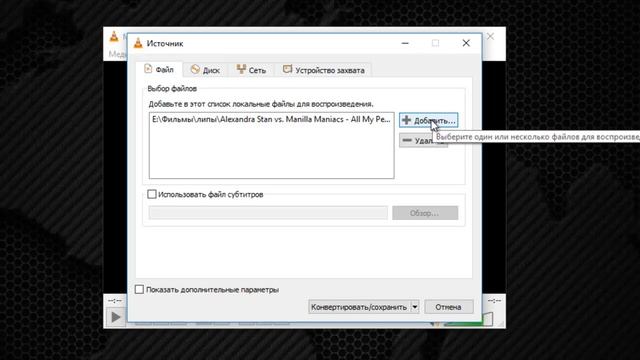This screenshot has height=360, width=640.
Task: Click the Play button in the VLC main window
Action: pyautogui.click(x=116, y=317)
